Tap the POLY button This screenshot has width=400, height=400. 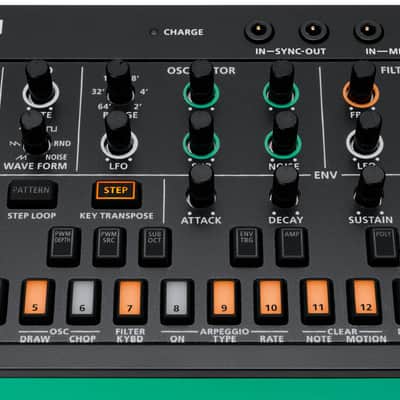383,247
